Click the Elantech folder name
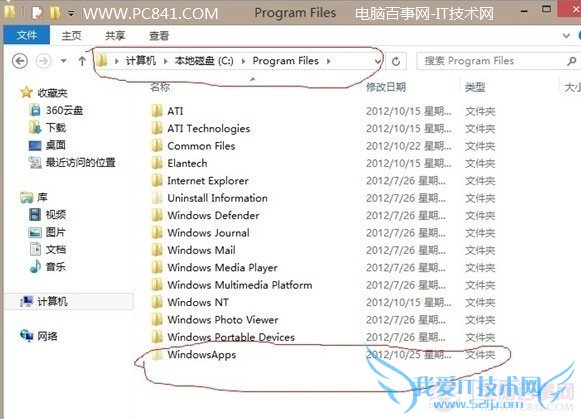 point(187,163)
